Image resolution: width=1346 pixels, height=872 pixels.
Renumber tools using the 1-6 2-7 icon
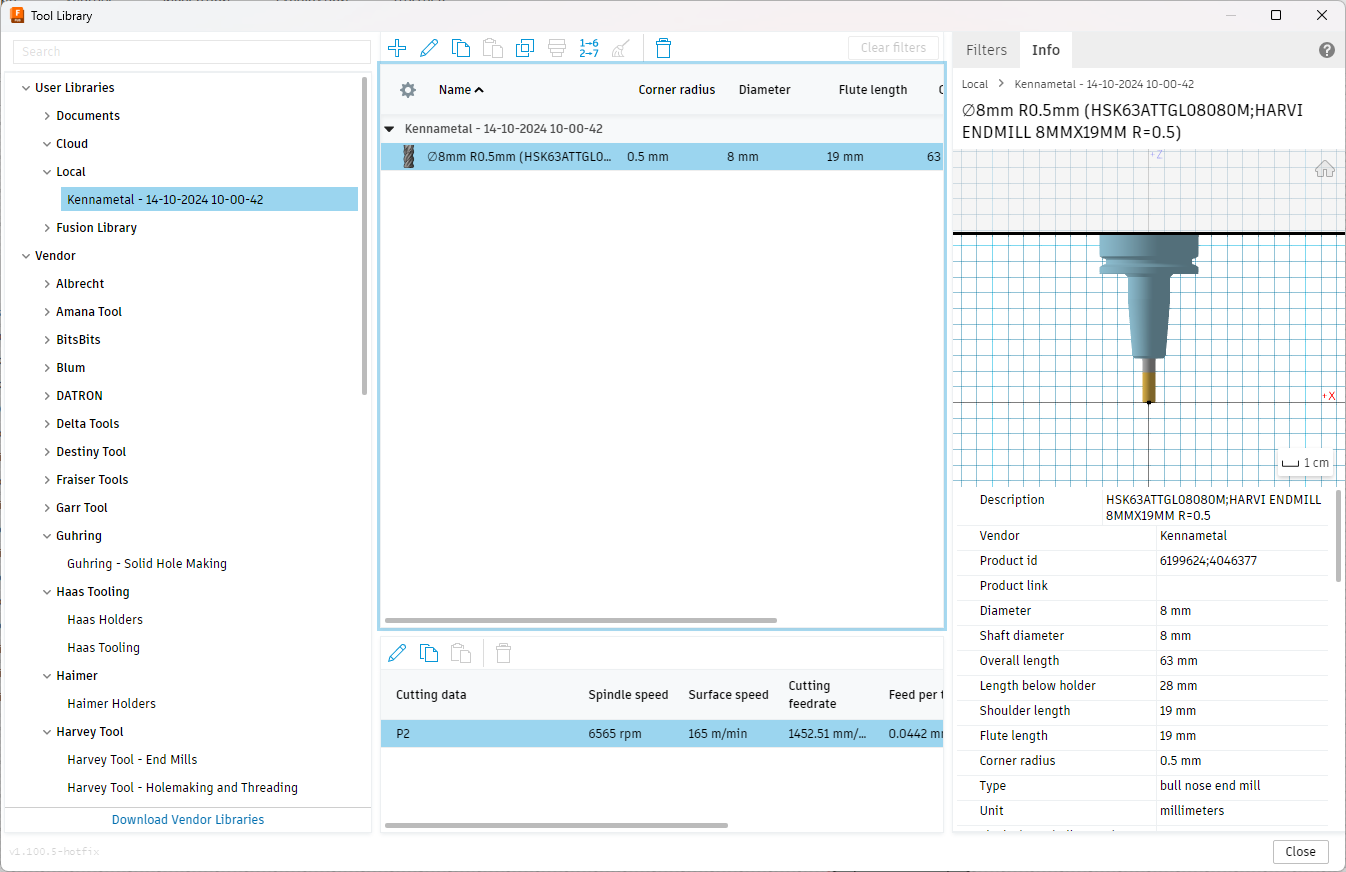click(589, 48)
